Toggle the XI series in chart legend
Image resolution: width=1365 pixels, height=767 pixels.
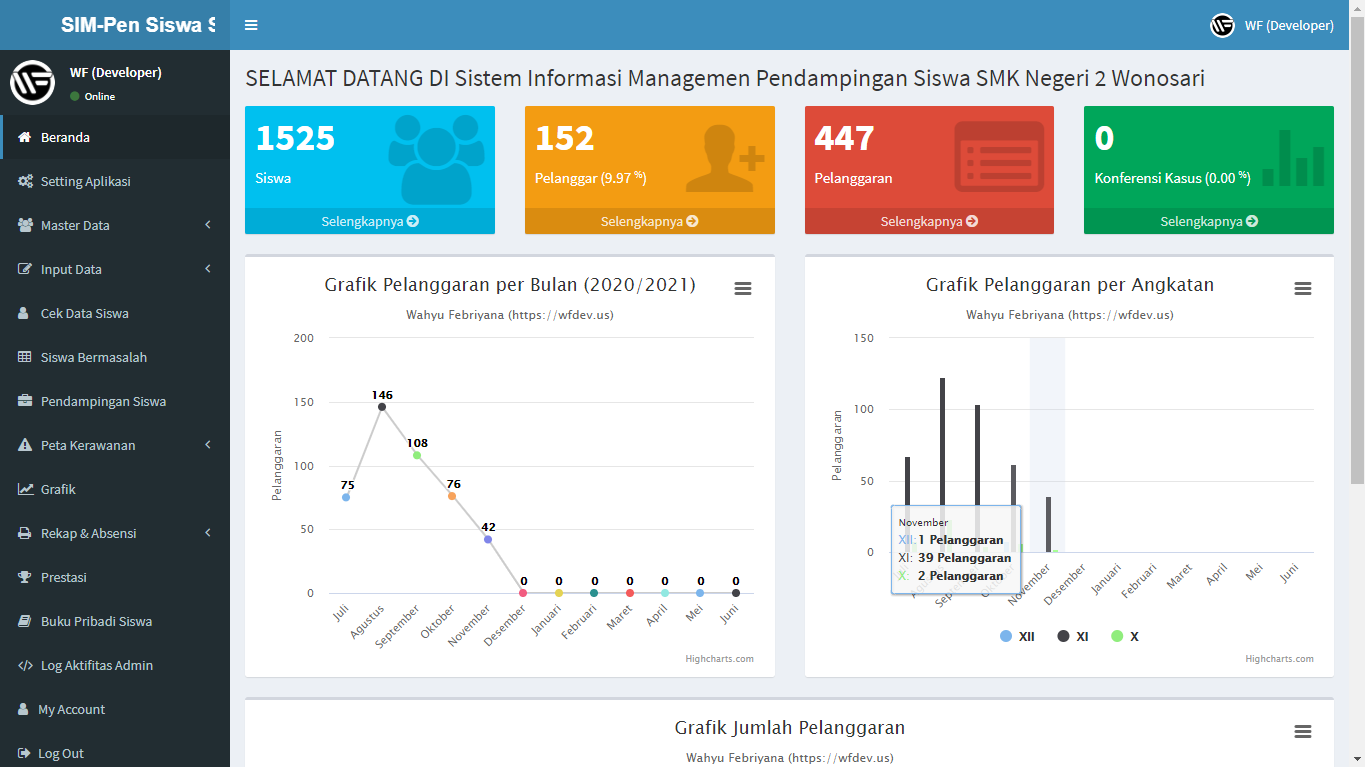click(x=1072, y=637)
